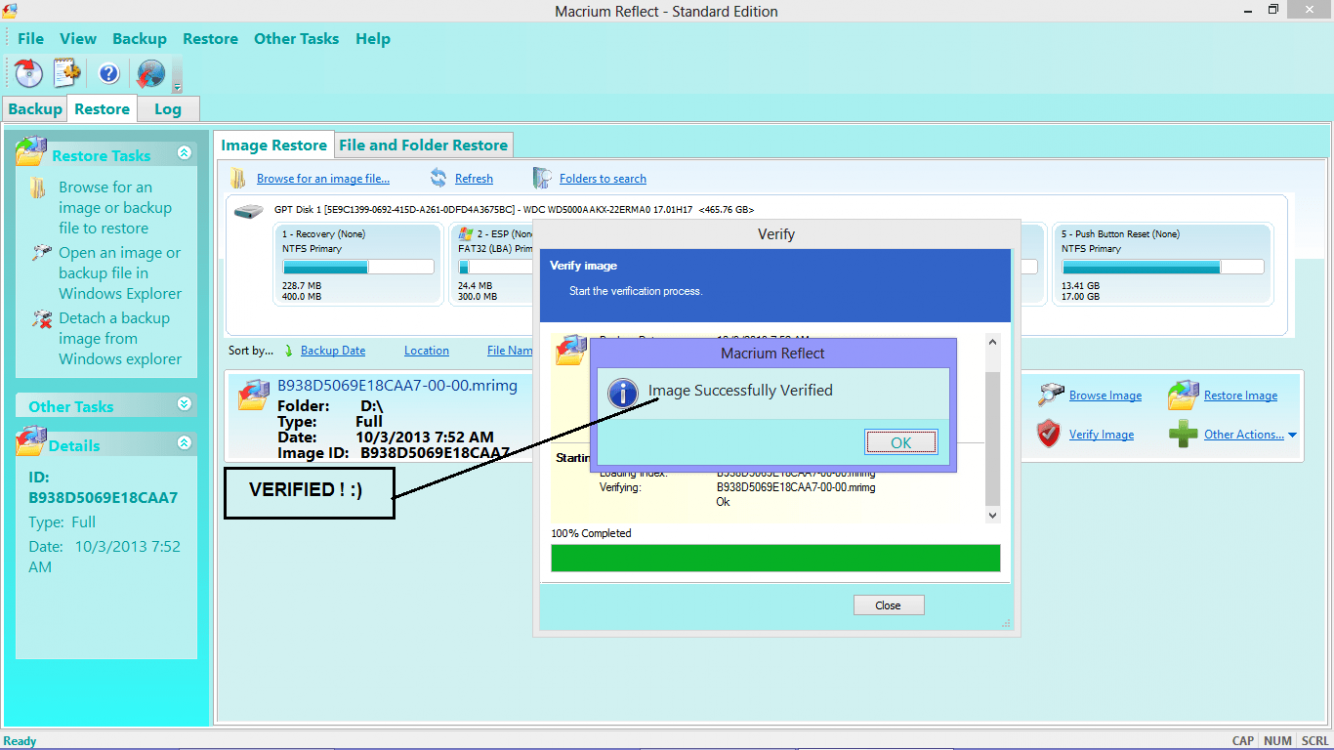Sort by Location link
Screen dimensions: 1334x750
[x=426, y=351]
